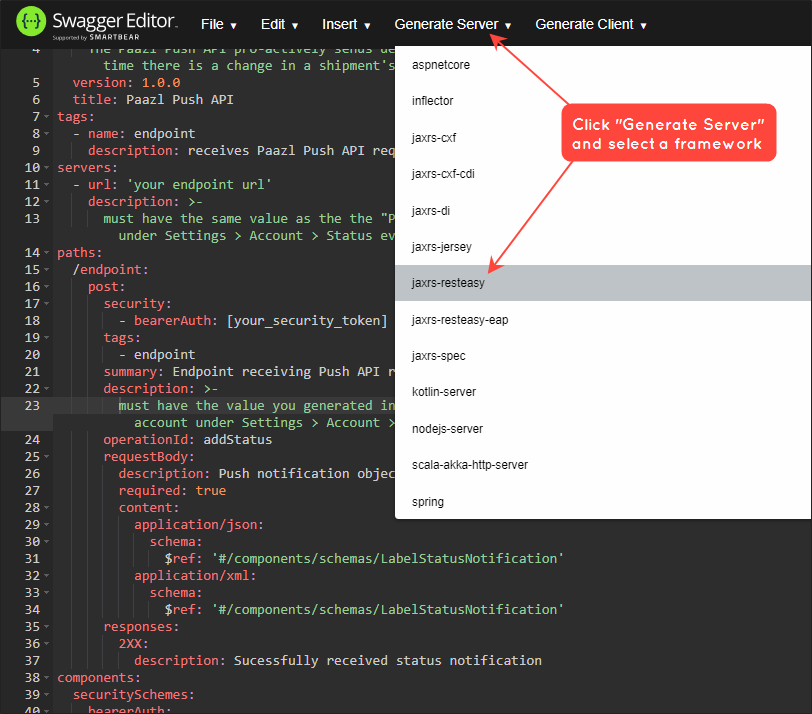Screen dimensions: 812x714
Task: Collapse securitySchemes fold at line 39
Action: click(x=47, y=695)
